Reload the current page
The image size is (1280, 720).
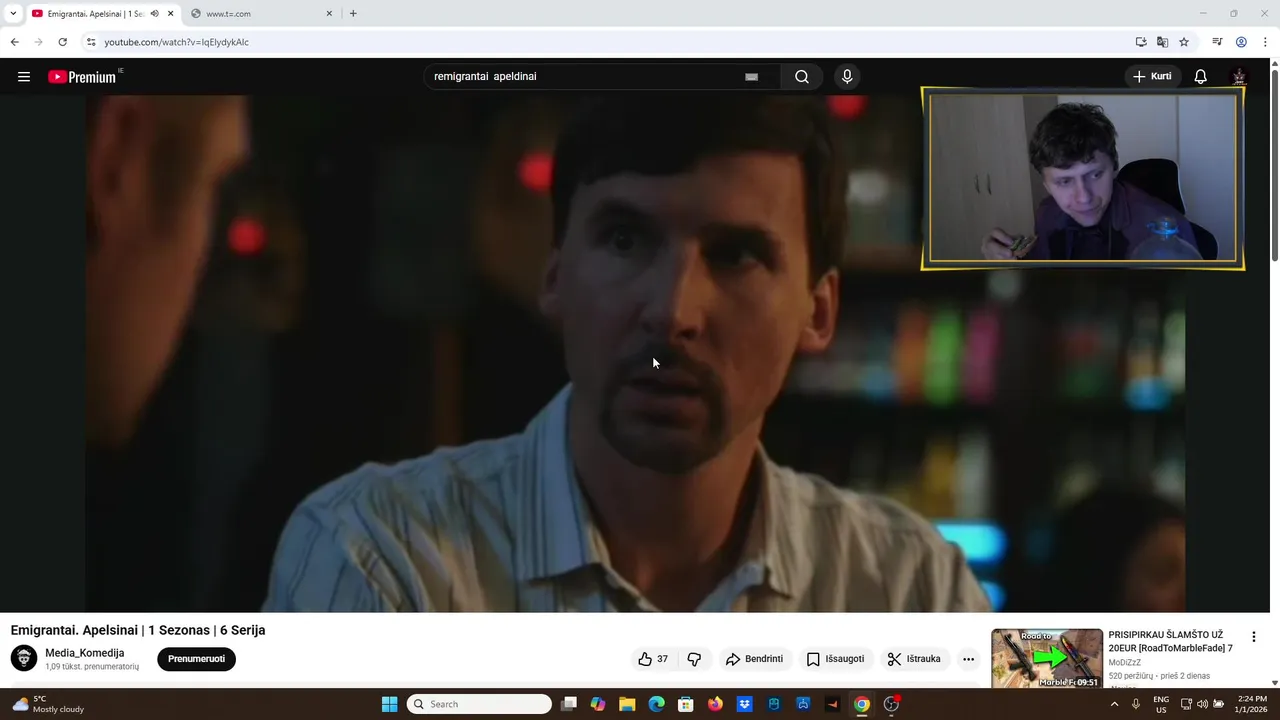(62, 42)
